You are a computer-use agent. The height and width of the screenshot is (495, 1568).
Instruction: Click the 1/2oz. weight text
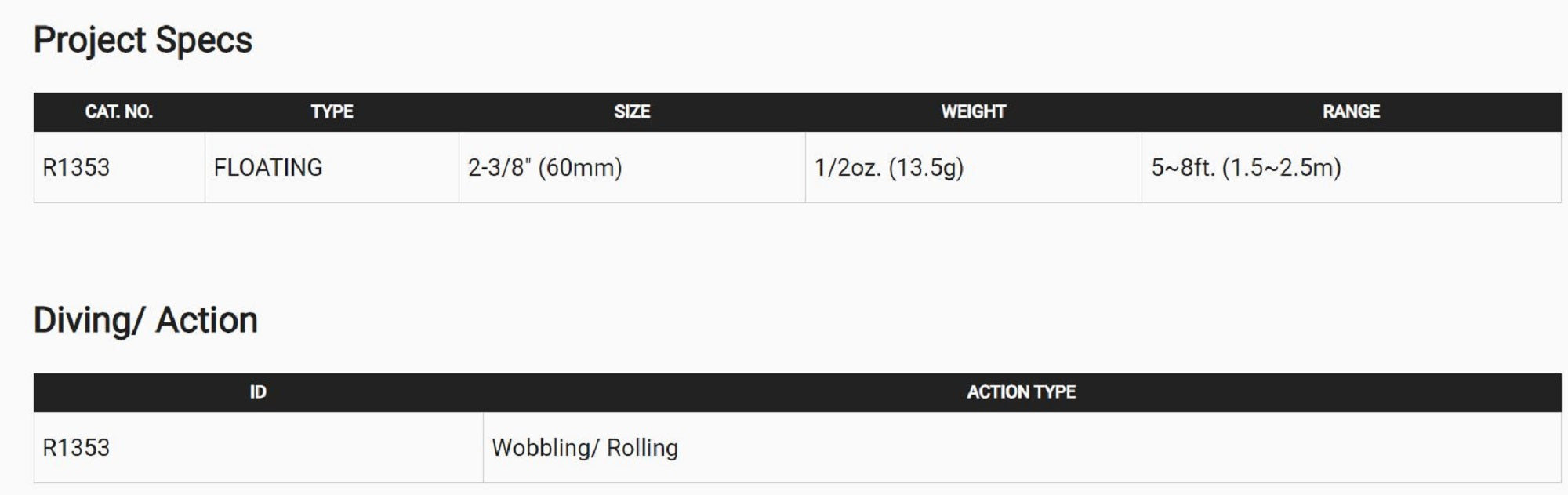[x=848, y=167]
